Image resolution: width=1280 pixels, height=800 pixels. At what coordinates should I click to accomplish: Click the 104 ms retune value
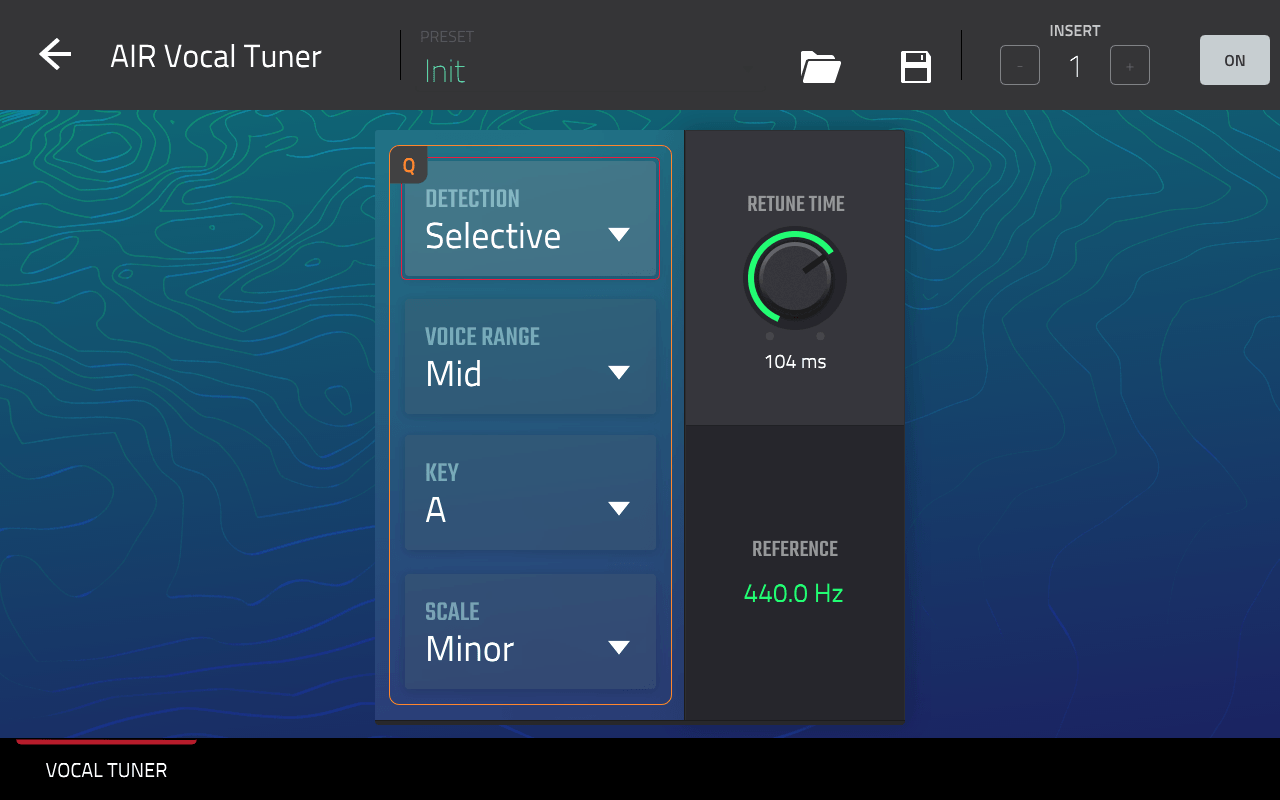[x=795, y=362]
